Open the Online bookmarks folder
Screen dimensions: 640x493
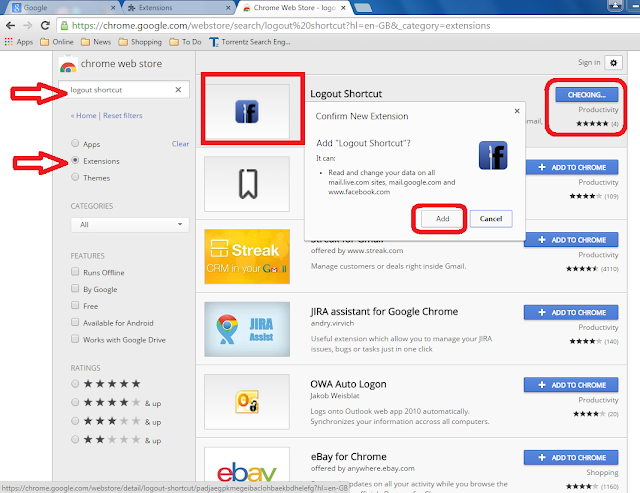click(x=57, y=42)
